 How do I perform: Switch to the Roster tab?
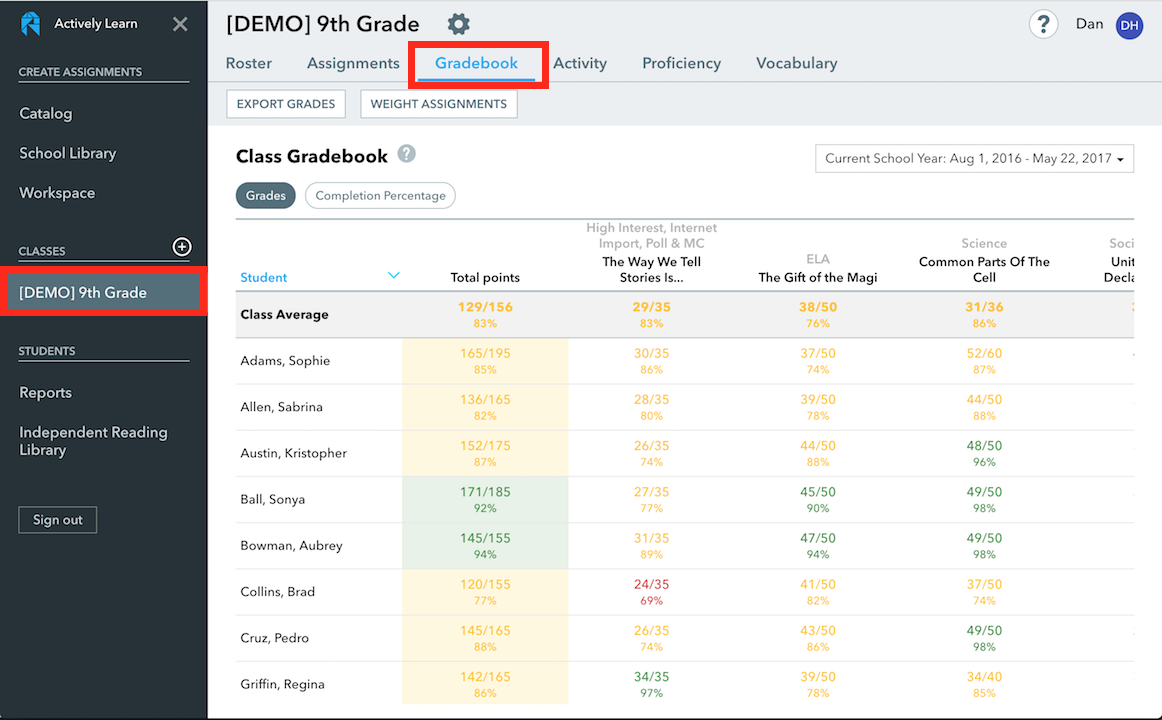[249, 63]
